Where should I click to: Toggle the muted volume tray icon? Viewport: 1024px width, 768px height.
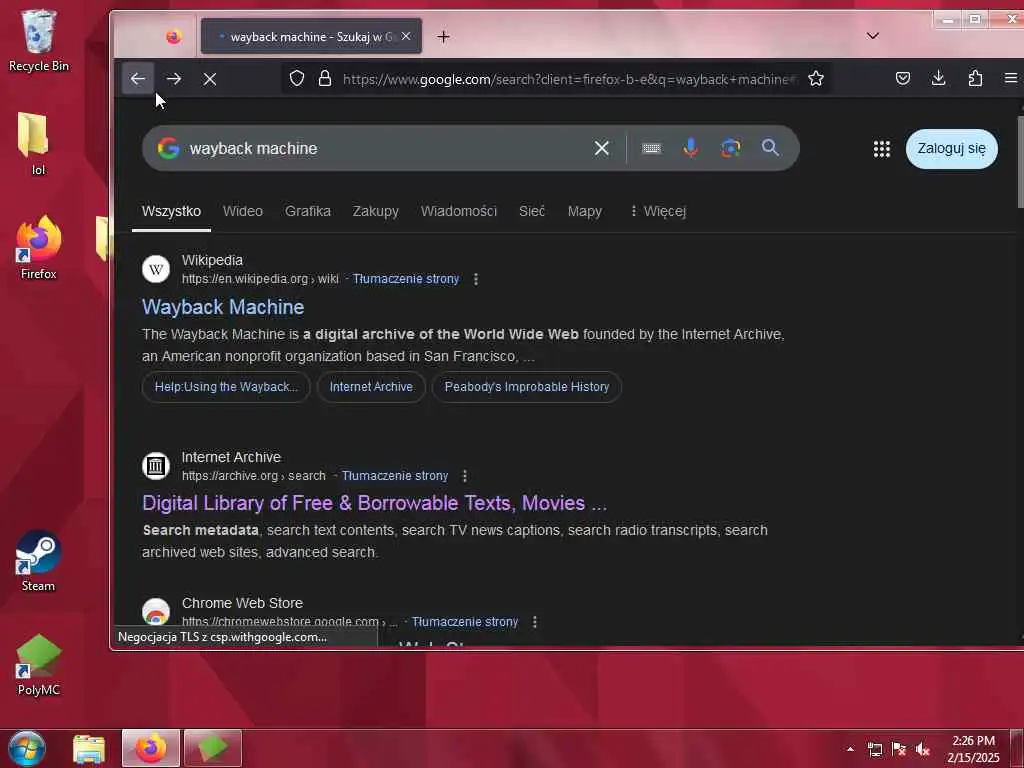922,749
